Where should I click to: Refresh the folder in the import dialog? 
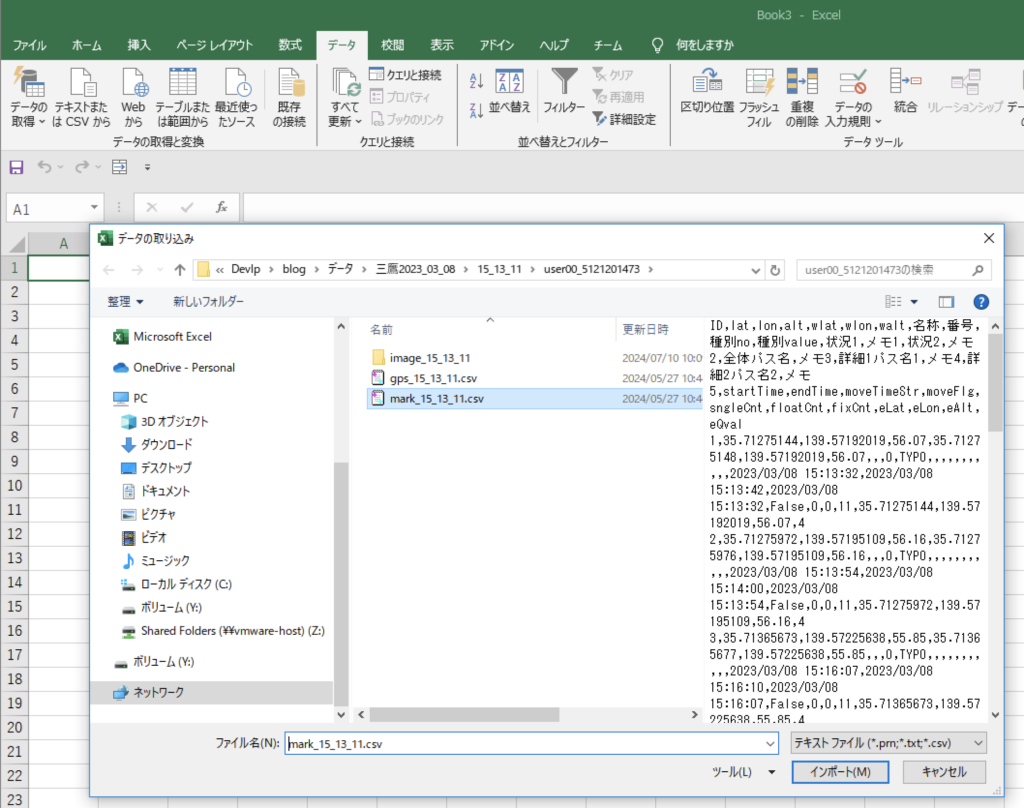(x=775, y=270)
